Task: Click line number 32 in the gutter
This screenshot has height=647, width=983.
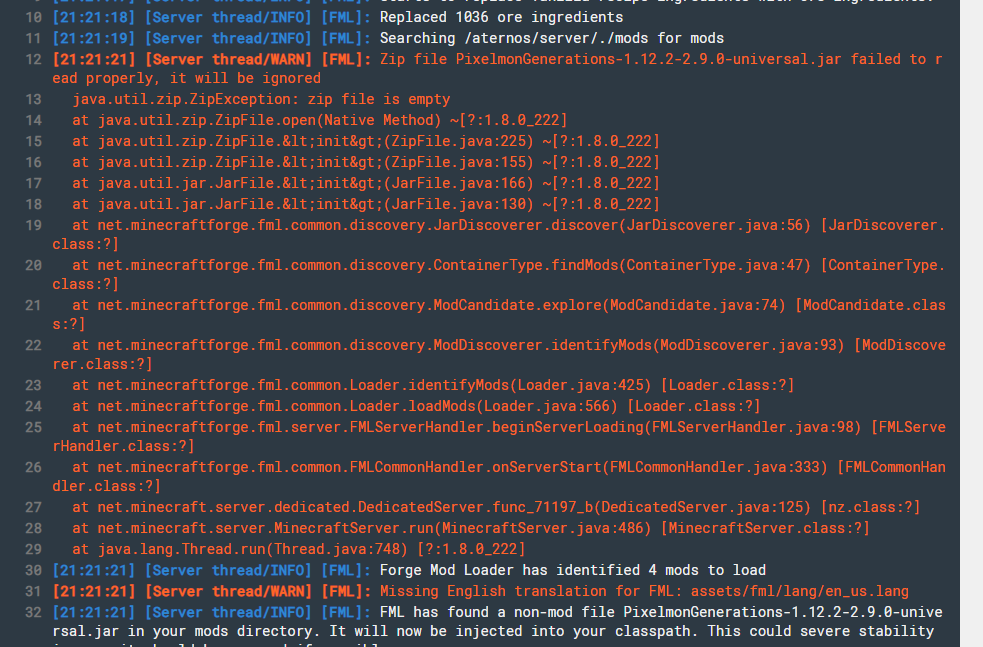Action: tap(33, 613)
